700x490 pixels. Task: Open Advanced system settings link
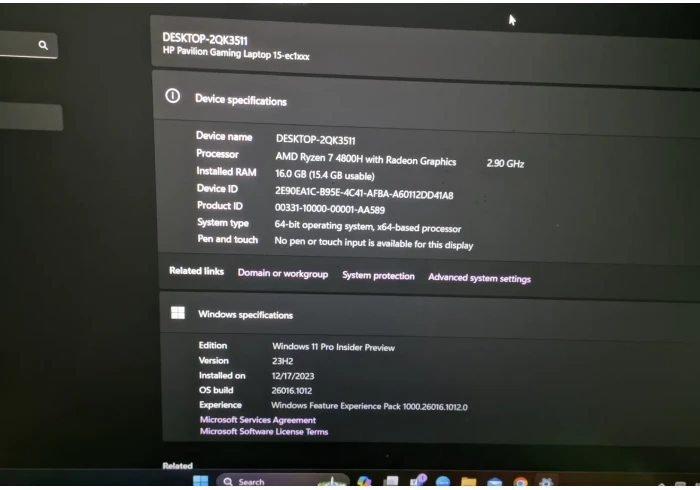click(x=479, y=278)
